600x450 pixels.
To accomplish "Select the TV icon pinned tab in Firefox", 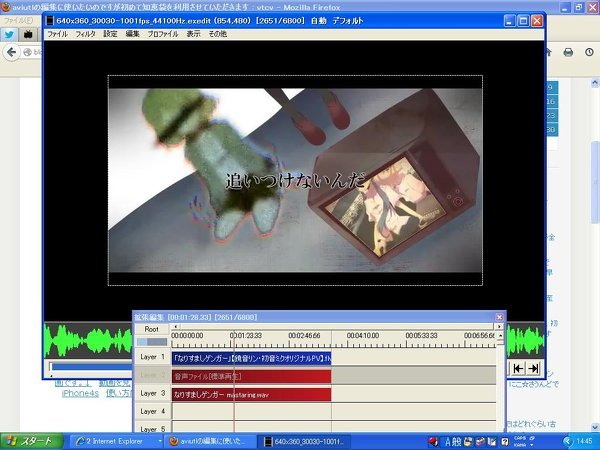I will 28,34.
